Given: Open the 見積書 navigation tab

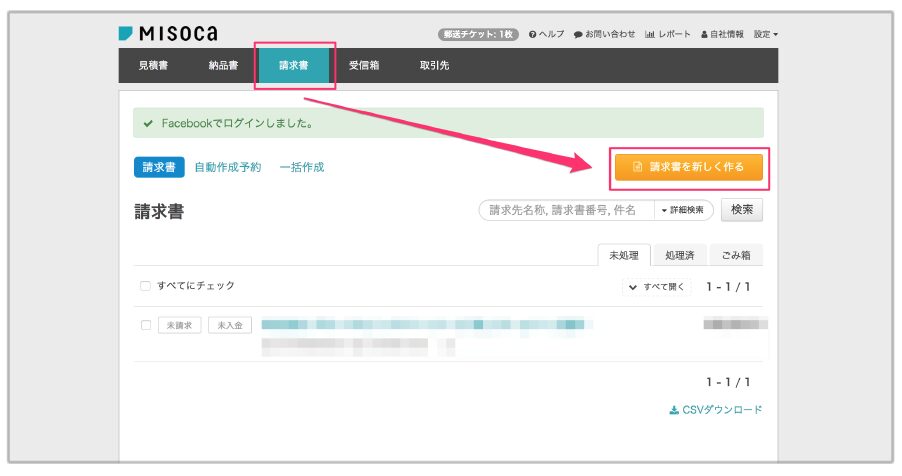Looking at the screenshot, I should [153, 66].
